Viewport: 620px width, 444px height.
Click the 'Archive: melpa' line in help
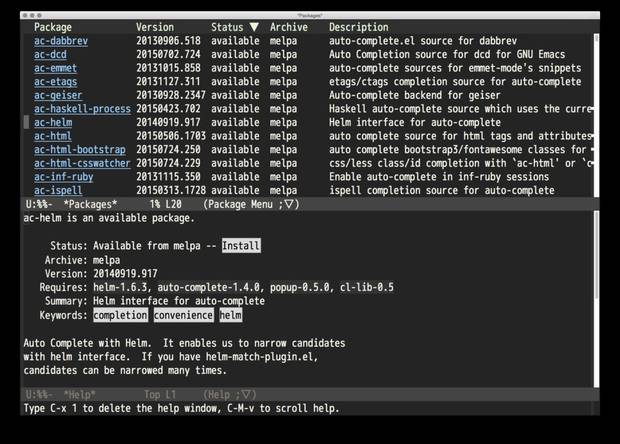tap(82, 260)
